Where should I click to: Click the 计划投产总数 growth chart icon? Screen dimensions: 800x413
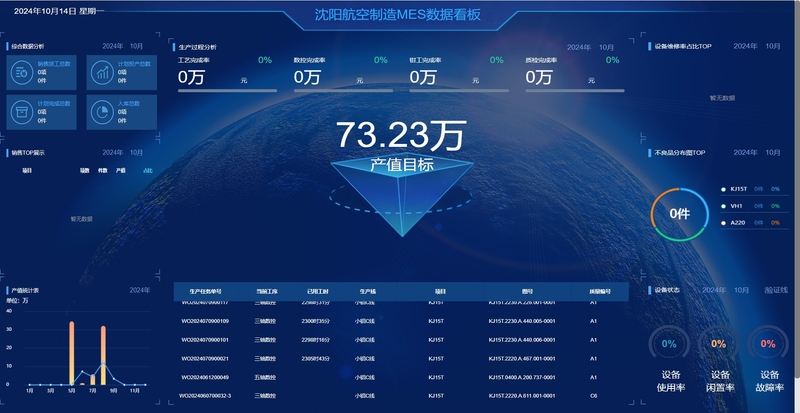102,72
